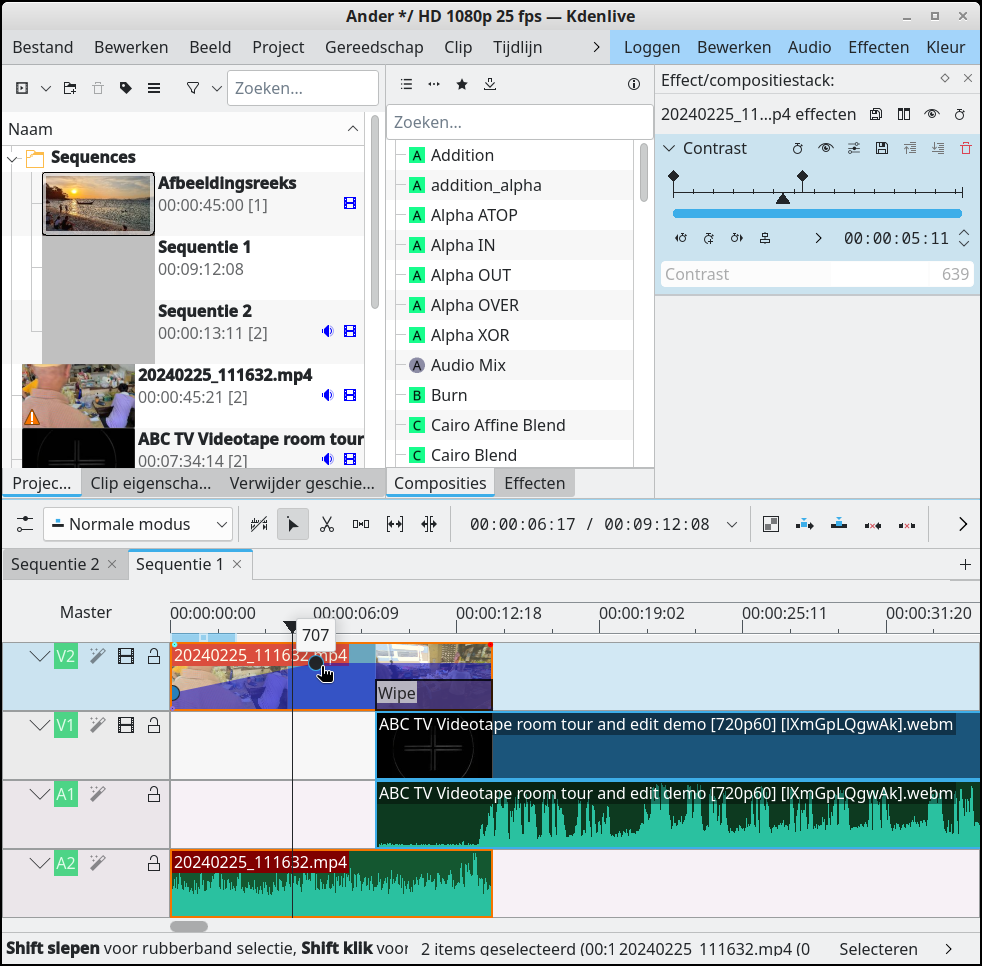The height and width of the screenshot is (966, 982).
Task: Go to previous keyframe in Contrast effect
Action: pos(681,238)
